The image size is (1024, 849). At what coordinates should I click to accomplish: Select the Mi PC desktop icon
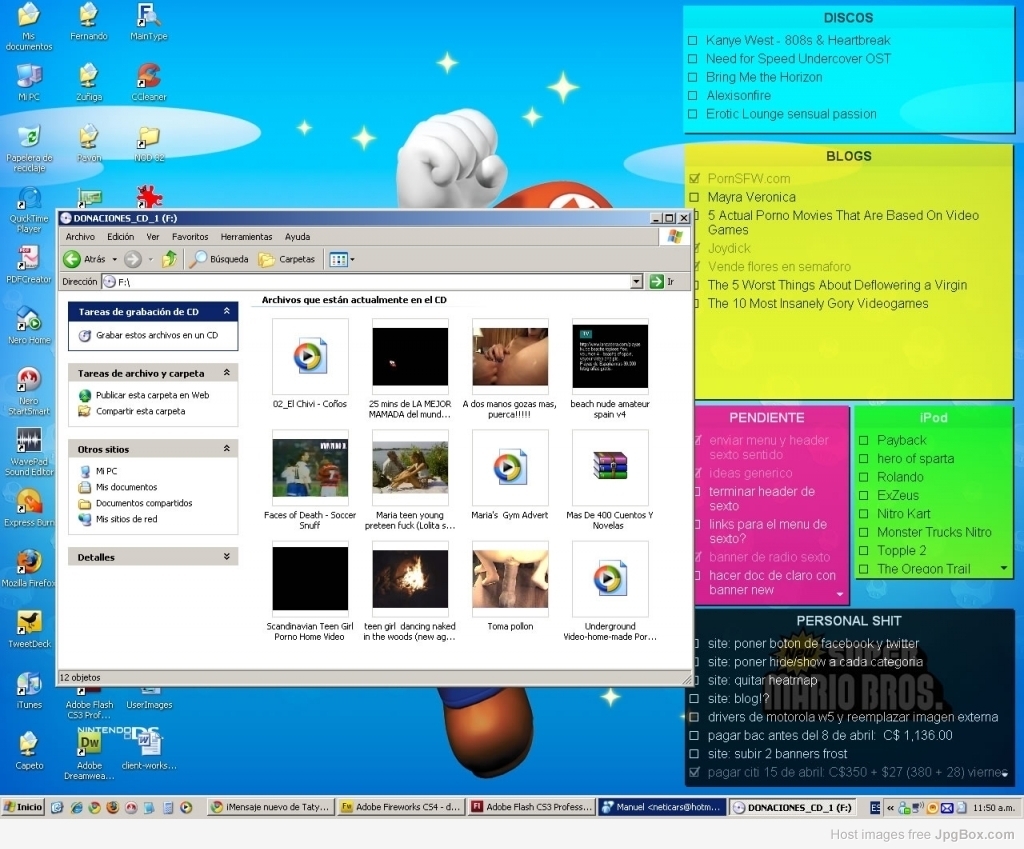pyautogui.click(x=29, y=82)
